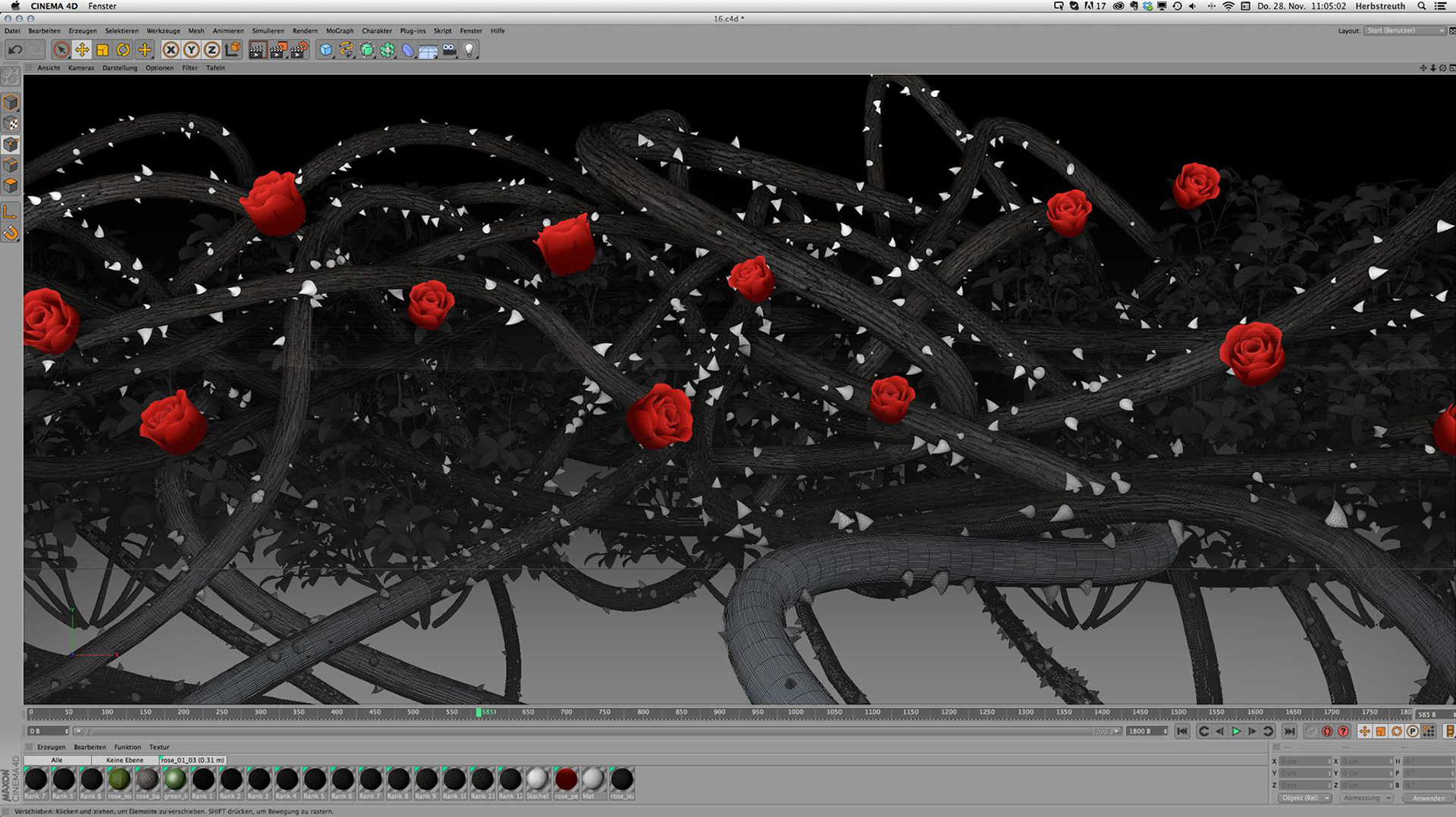Image resolution: width=1456 pixels, height=817 pixels.
Task: Select the red rose_pe material swatch
Action: pyautogui.click(x=566, y=779)
